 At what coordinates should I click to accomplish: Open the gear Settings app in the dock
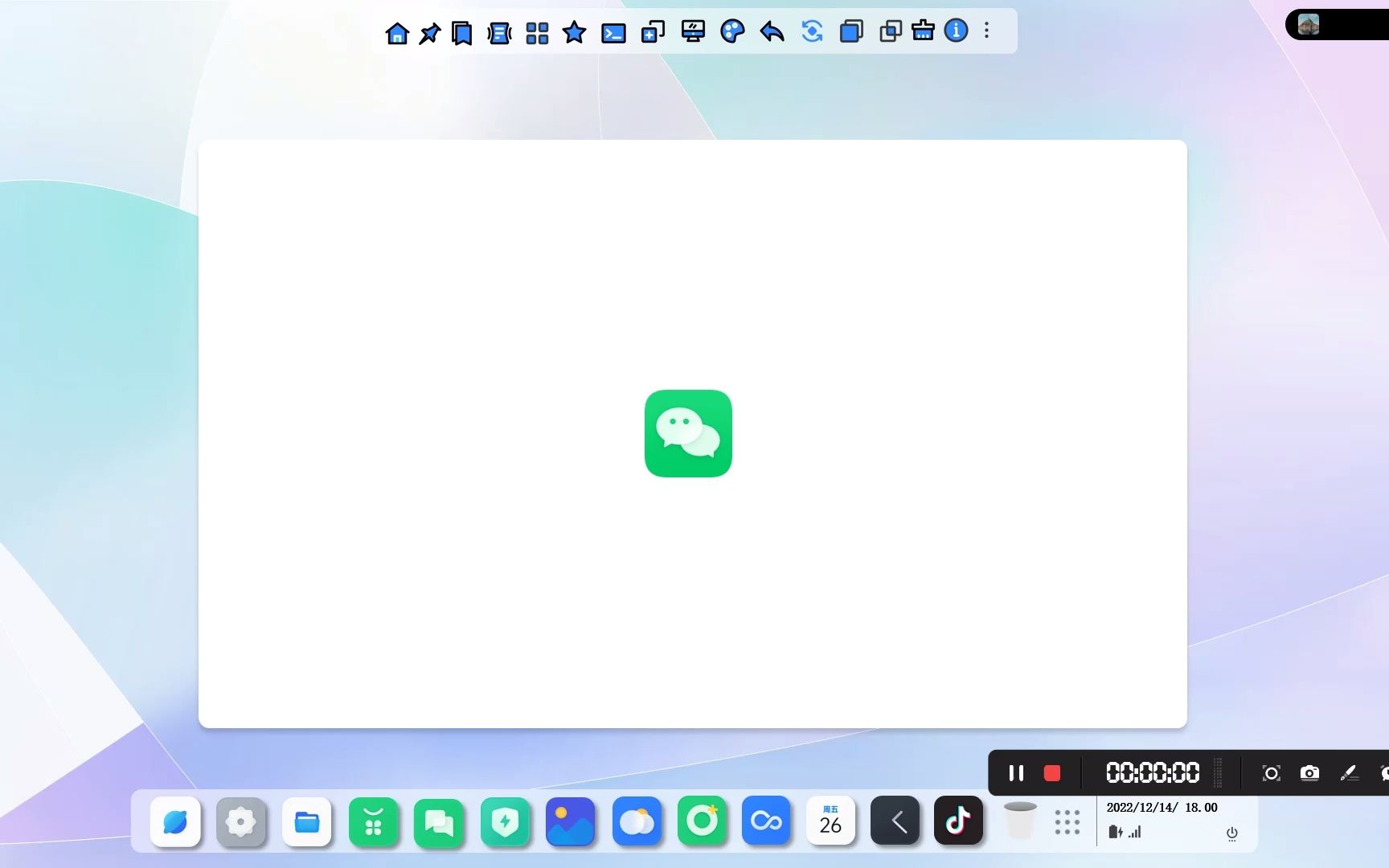pos(241,821)
